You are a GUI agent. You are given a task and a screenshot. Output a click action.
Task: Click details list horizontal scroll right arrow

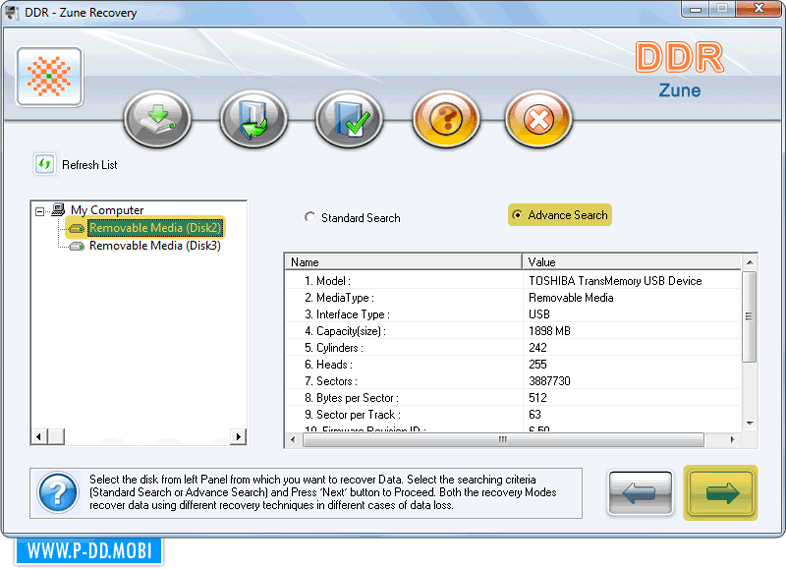click(732, 440)
